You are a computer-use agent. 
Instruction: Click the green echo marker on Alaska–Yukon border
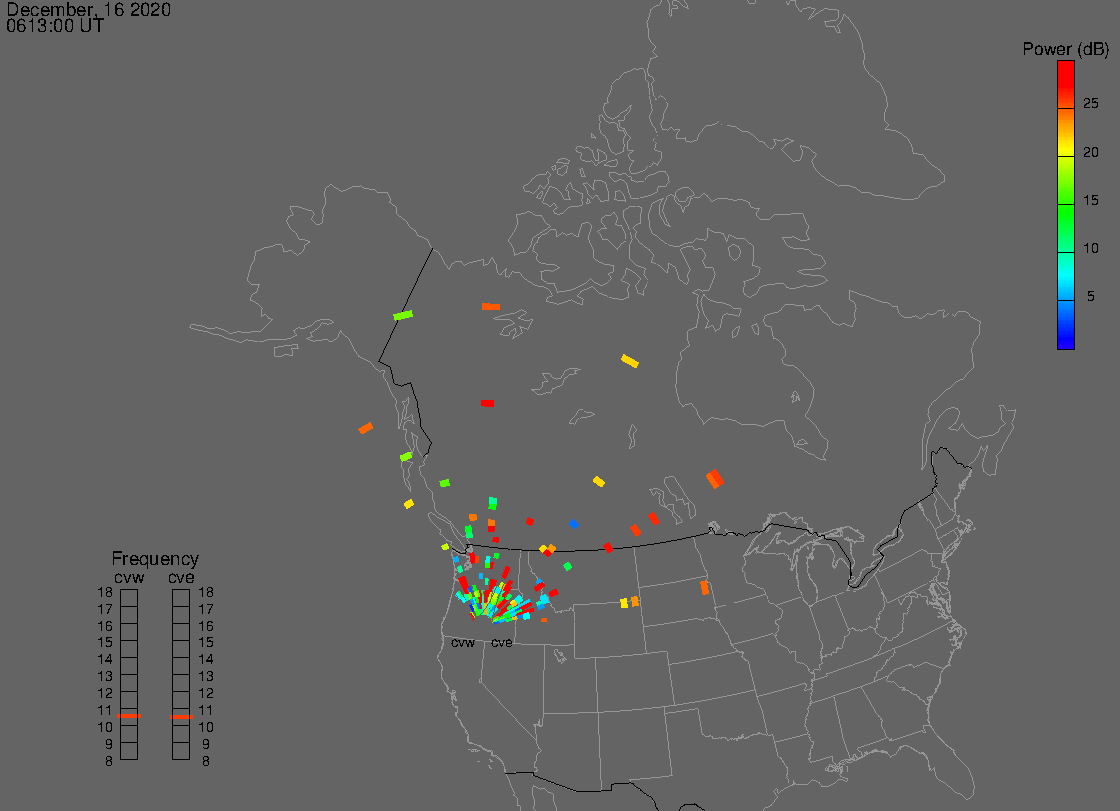tap(403, 315)
